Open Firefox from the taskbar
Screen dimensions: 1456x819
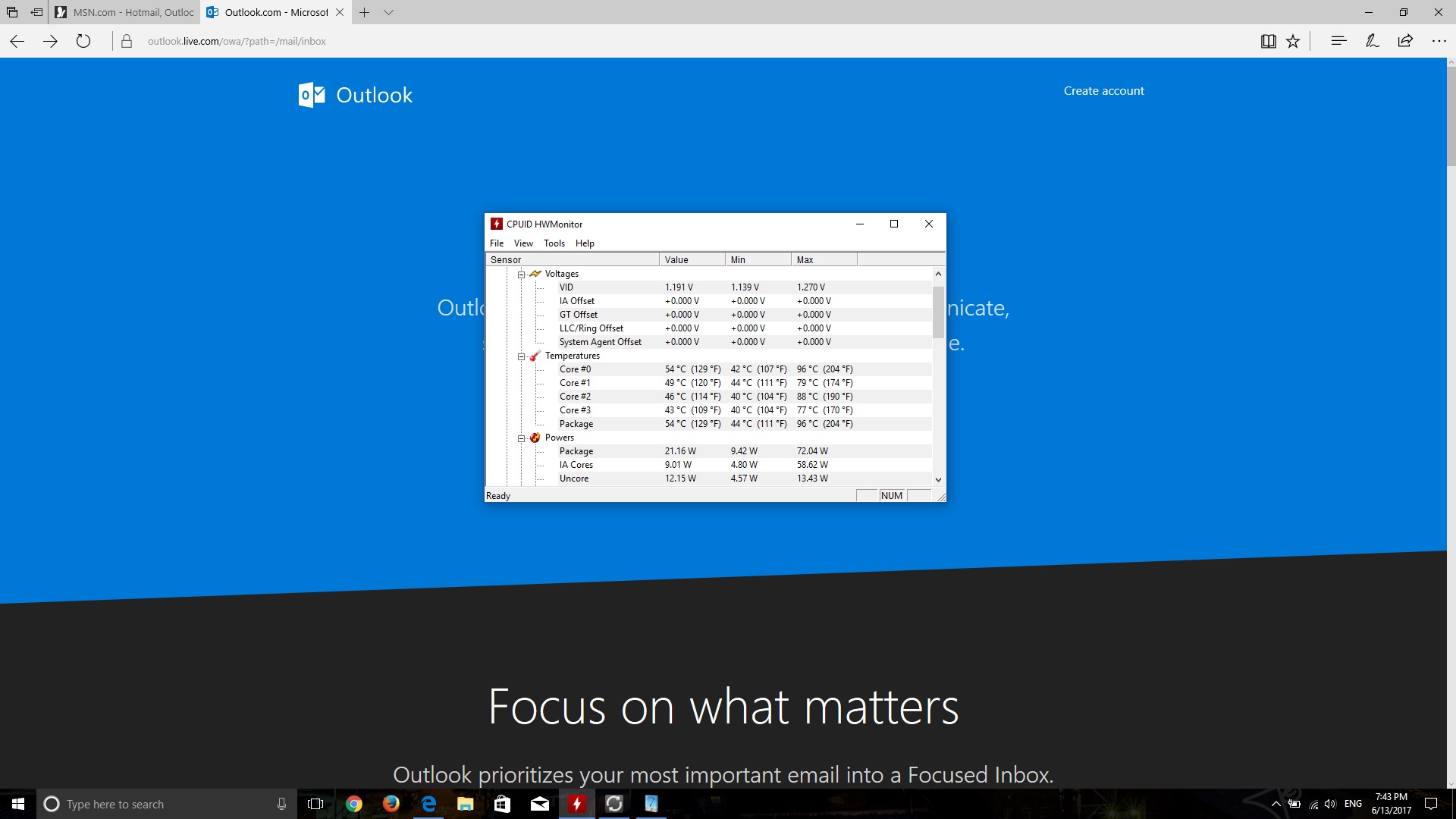(391, 804)
